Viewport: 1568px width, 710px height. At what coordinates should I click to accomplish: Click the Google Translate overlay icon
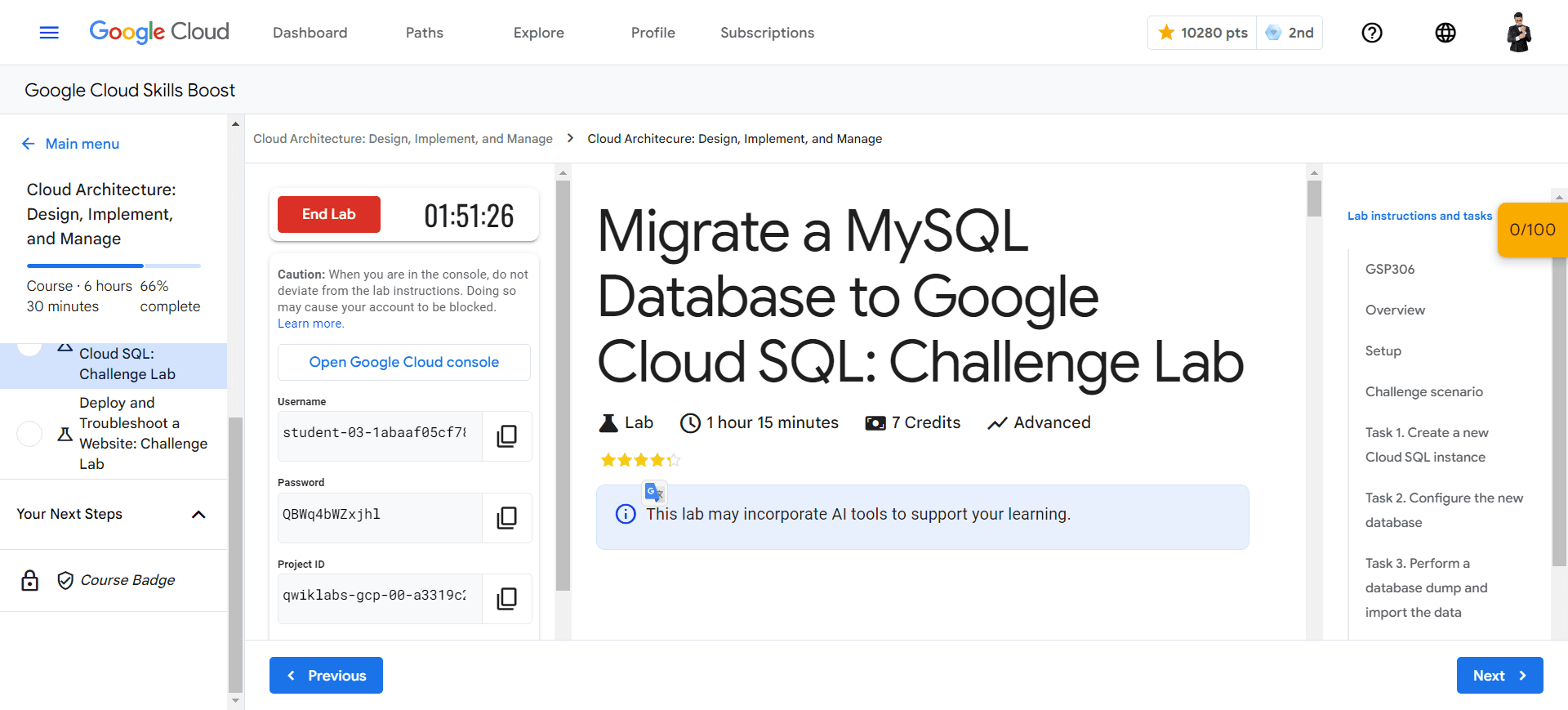tap(654, 492)
